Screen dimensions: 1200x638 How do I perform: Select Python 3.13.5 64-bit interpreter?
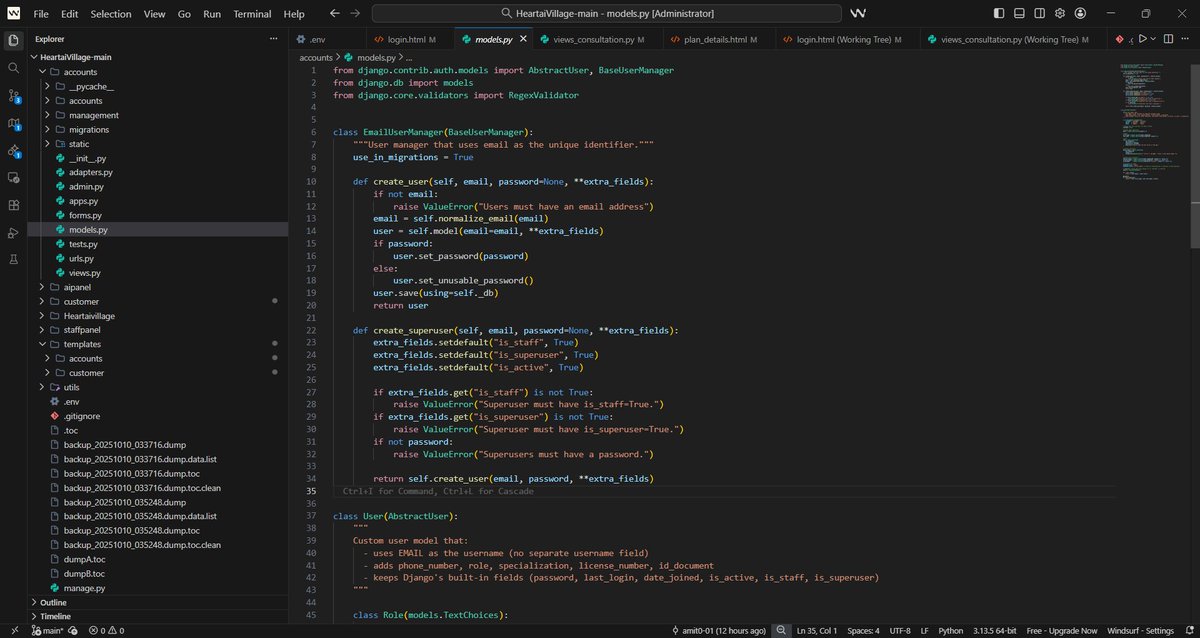click(x=994, y=631)
